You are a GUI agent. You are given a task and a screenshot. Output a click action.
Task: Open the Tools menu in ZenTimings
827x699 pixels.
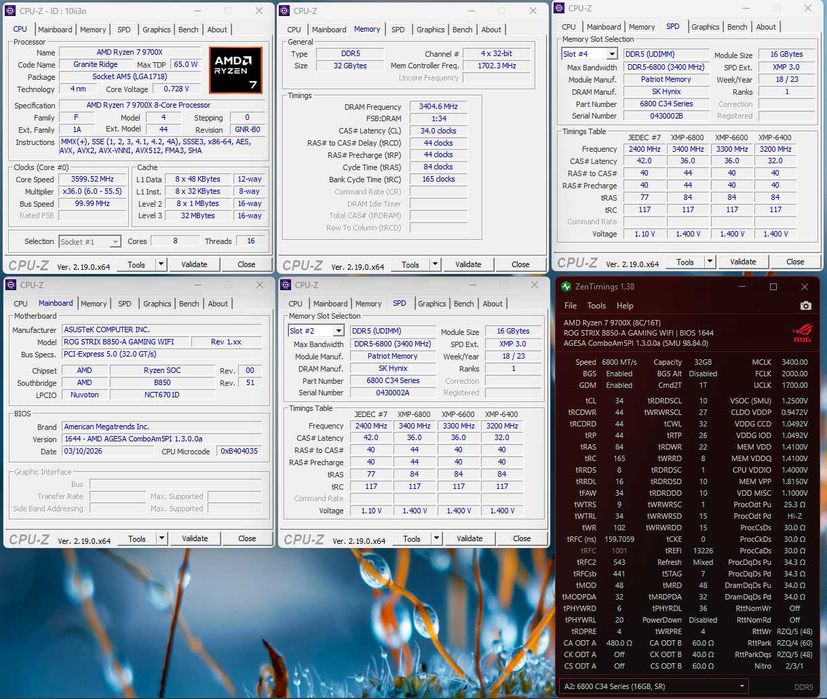(596, 305)
